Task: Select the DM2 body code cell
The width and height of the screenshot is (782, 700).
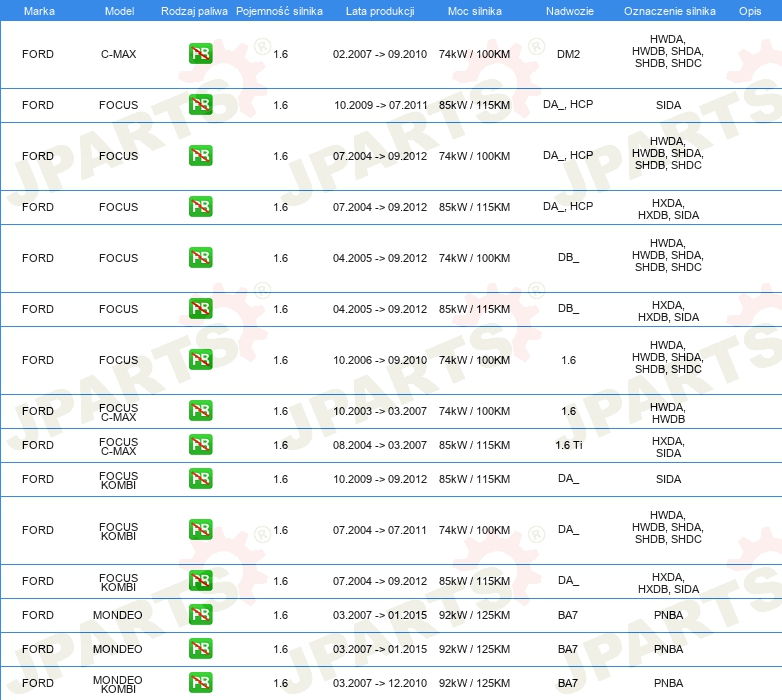Action: (569, 54)
